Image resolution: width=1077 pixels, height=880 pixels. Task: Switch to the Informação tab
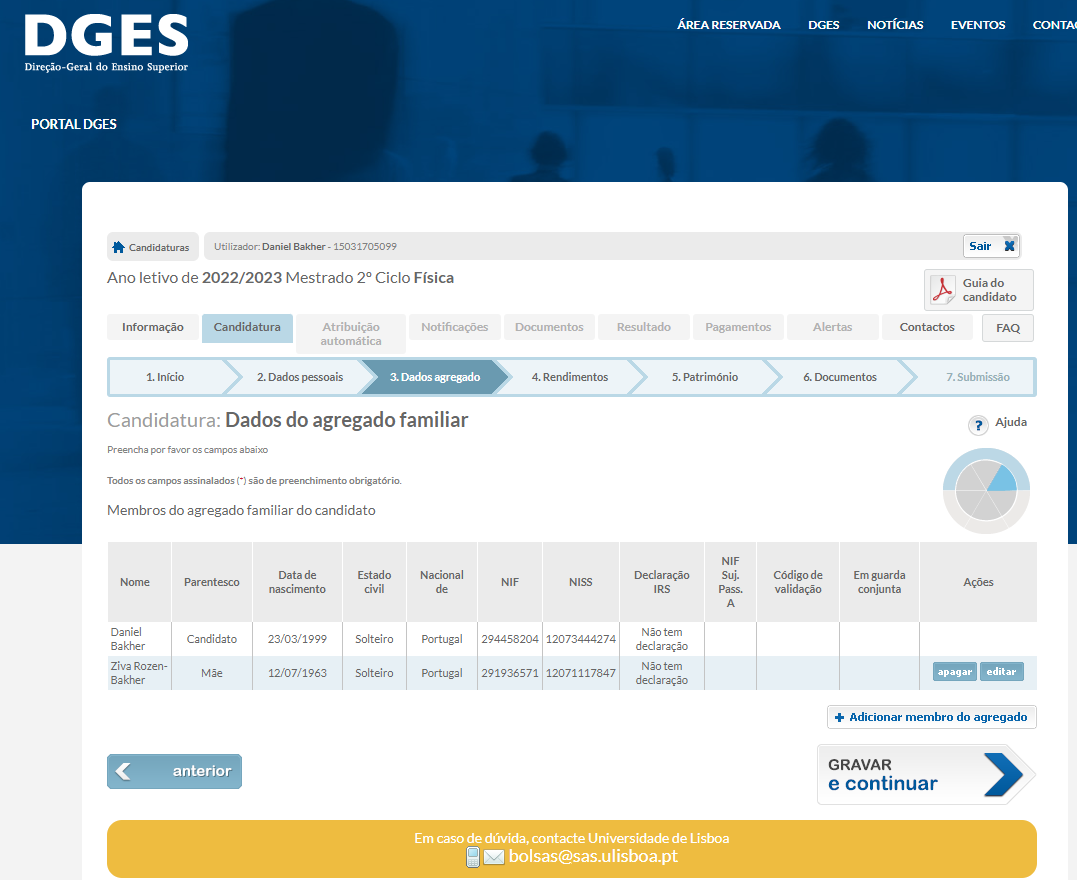pos(152,327)
